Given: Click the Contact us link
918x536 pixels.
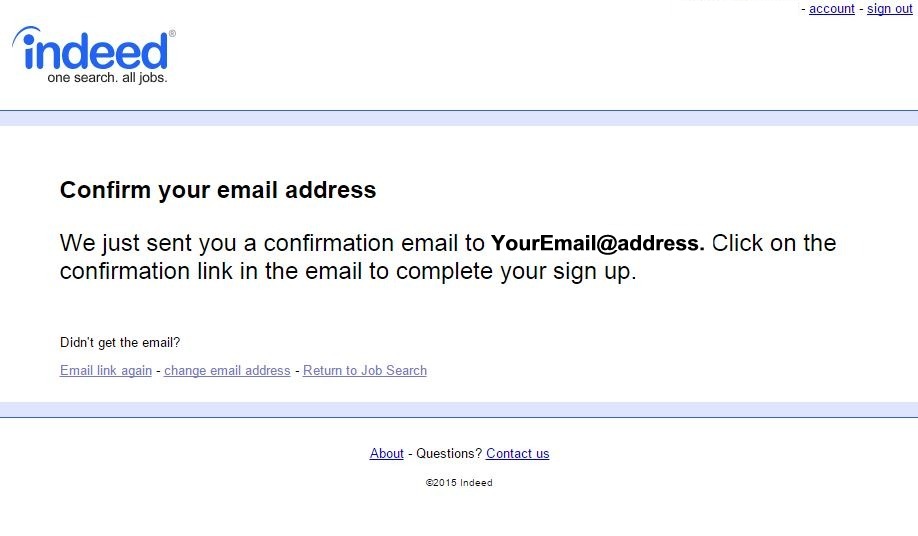Looking at the screenshot, I should (517, 454).
